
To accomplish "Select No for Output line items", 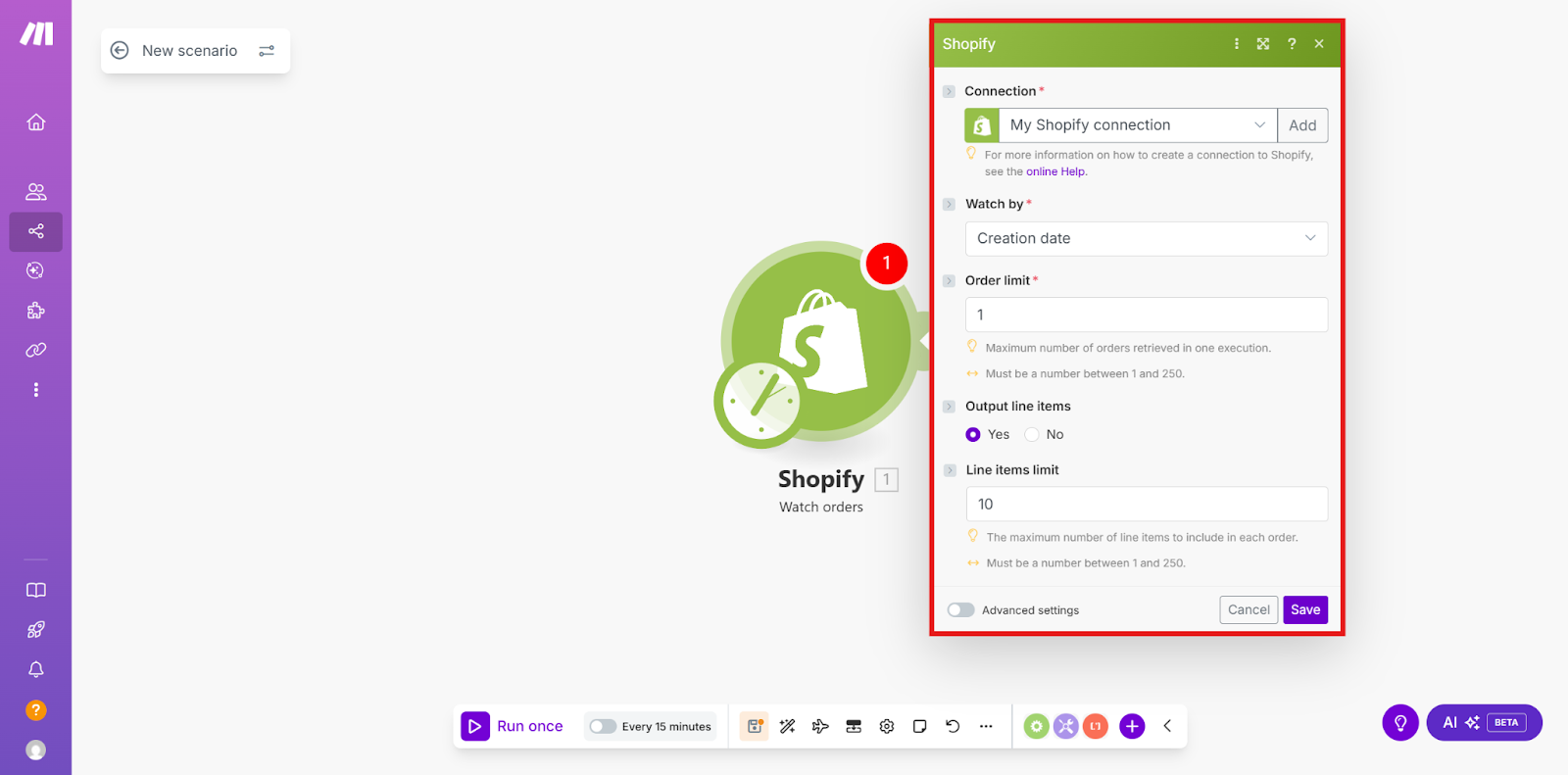I will point(1032,435).
